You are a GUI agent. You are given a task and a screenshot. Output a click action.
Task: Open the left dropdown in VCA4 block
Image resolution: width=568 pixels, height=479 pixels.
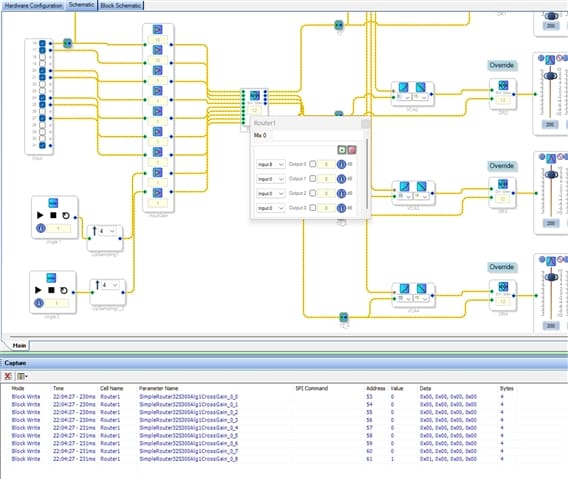(x=404, y=298)
